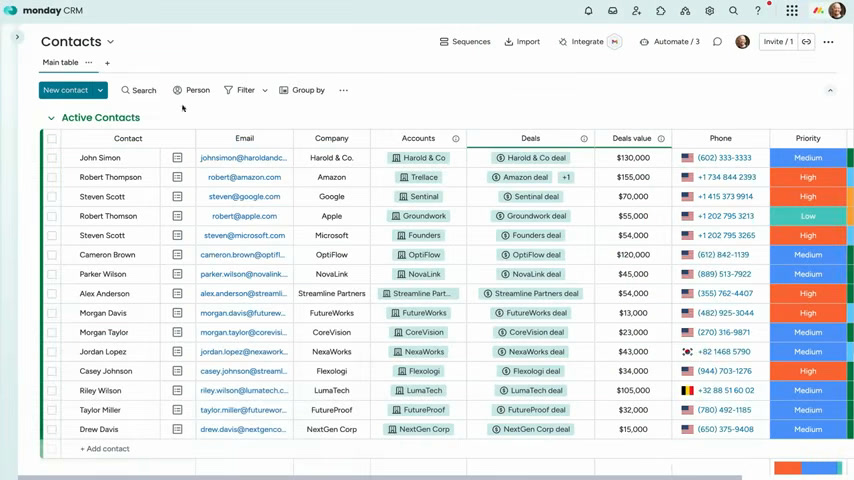The height and width of the screenshot is (480, 854).
Task: Open the Main table options ellipsis
Action: coord(89,63)
